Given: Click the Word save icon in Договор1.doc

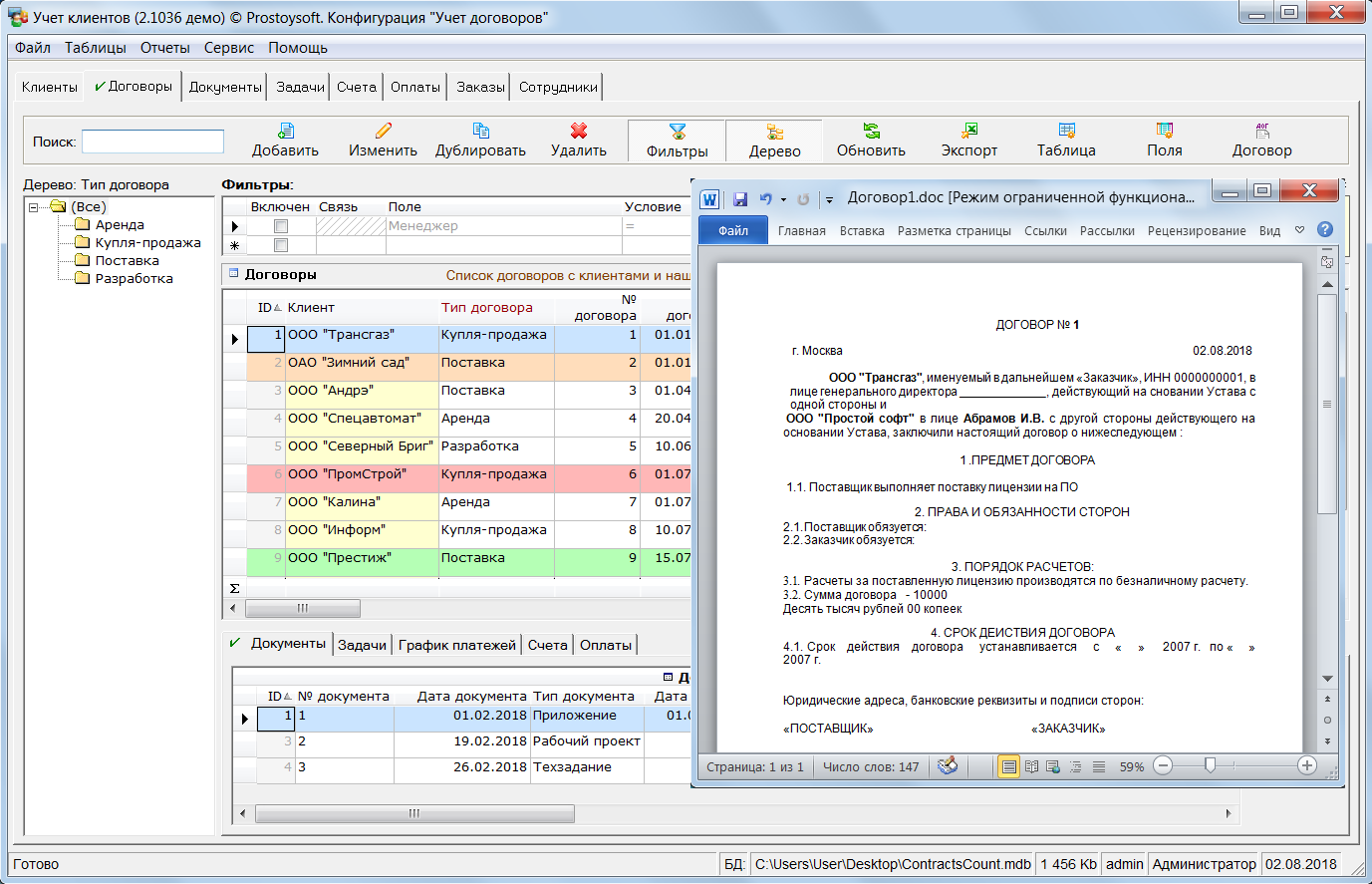Looking at the screenshot, I should (740, 199).
